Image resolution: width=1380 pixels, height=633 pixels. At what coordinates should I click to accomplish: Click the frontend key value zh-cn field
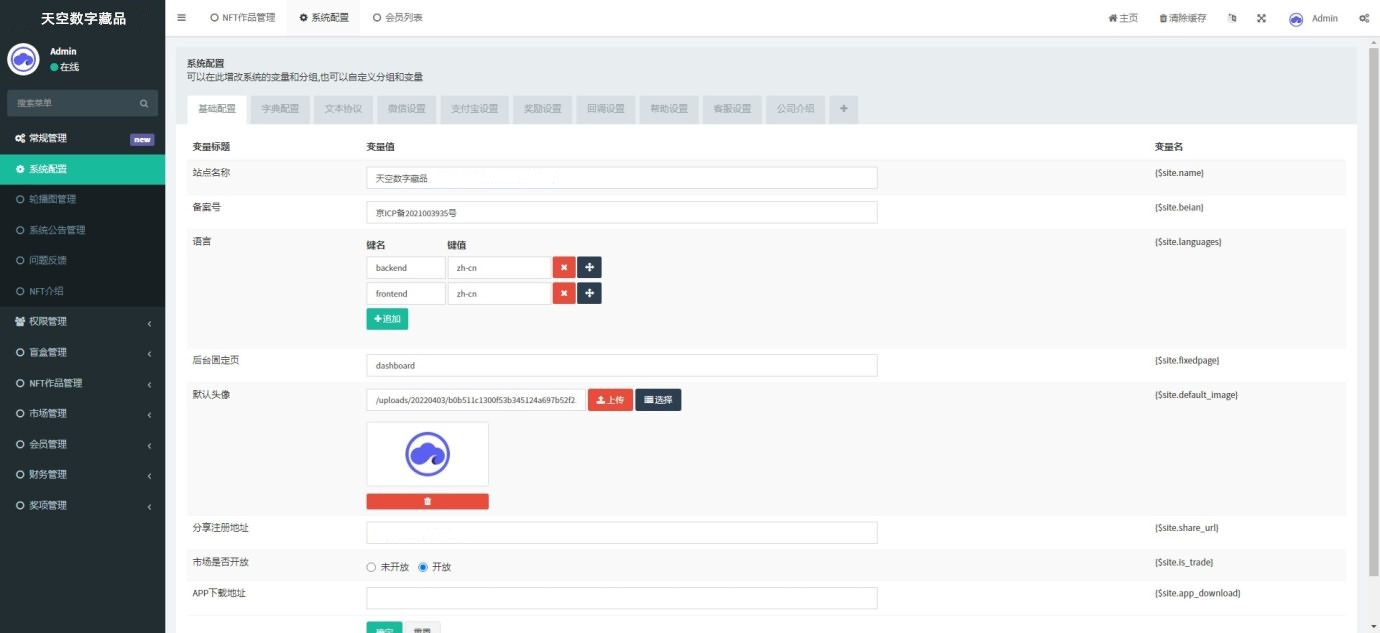[x=499, y=293]
